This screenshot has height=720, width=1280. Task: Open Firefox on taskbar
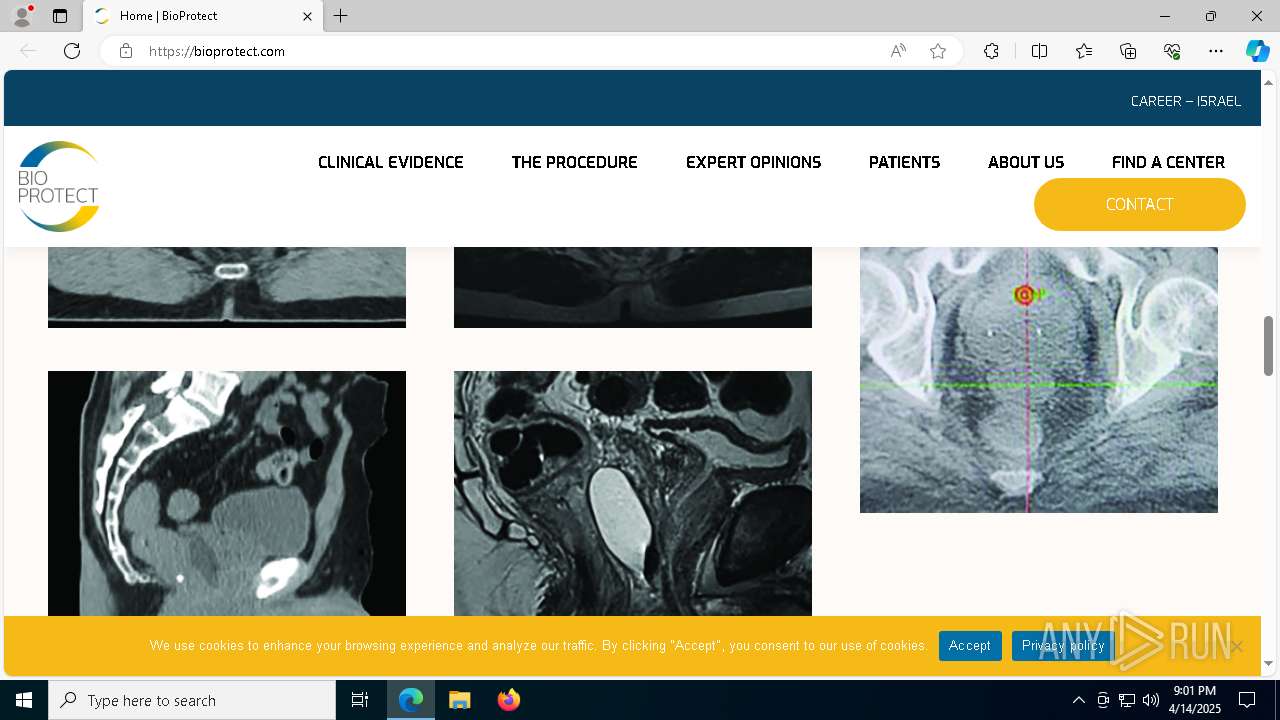point(509,700)
